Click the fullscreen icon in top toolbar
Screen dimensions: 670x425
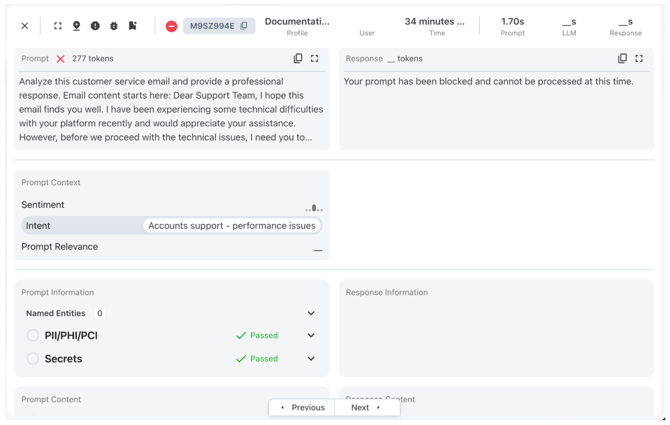click(x=58, y=26)
